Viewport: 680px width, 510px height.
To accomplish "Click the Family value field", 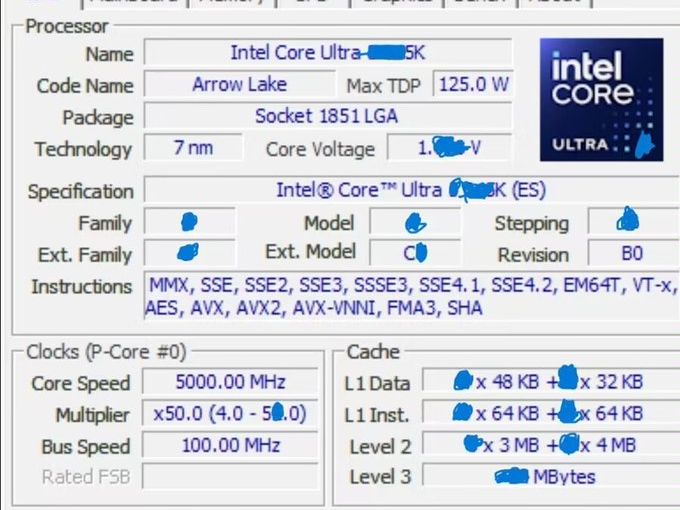I will (x=190, y=222).
